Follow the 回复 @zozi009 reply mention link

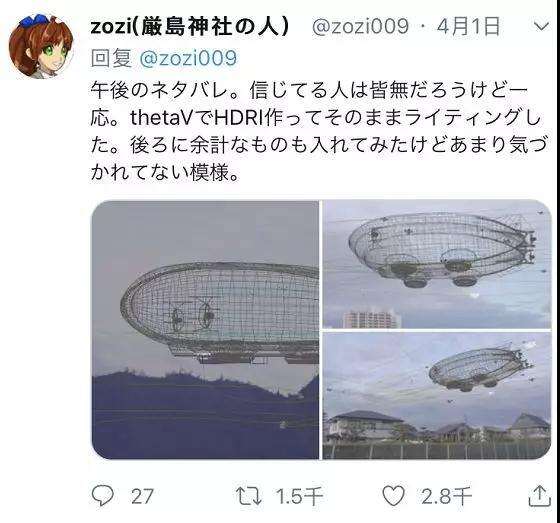[x=188, y=58]
